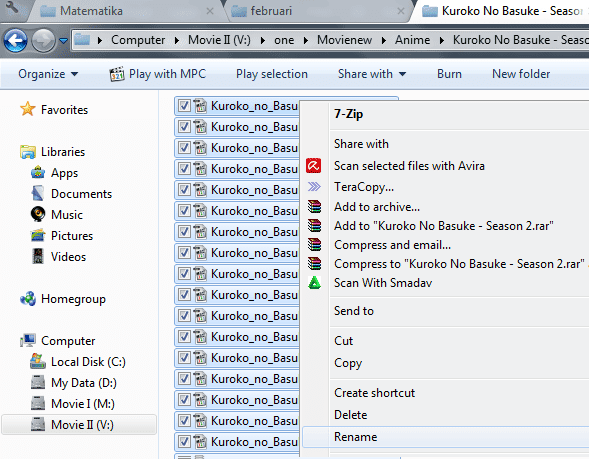The height and width of the screenshot is (459, 589).
Task: Open Apps library icon in sidebar
Action: (x=38, y=172)
